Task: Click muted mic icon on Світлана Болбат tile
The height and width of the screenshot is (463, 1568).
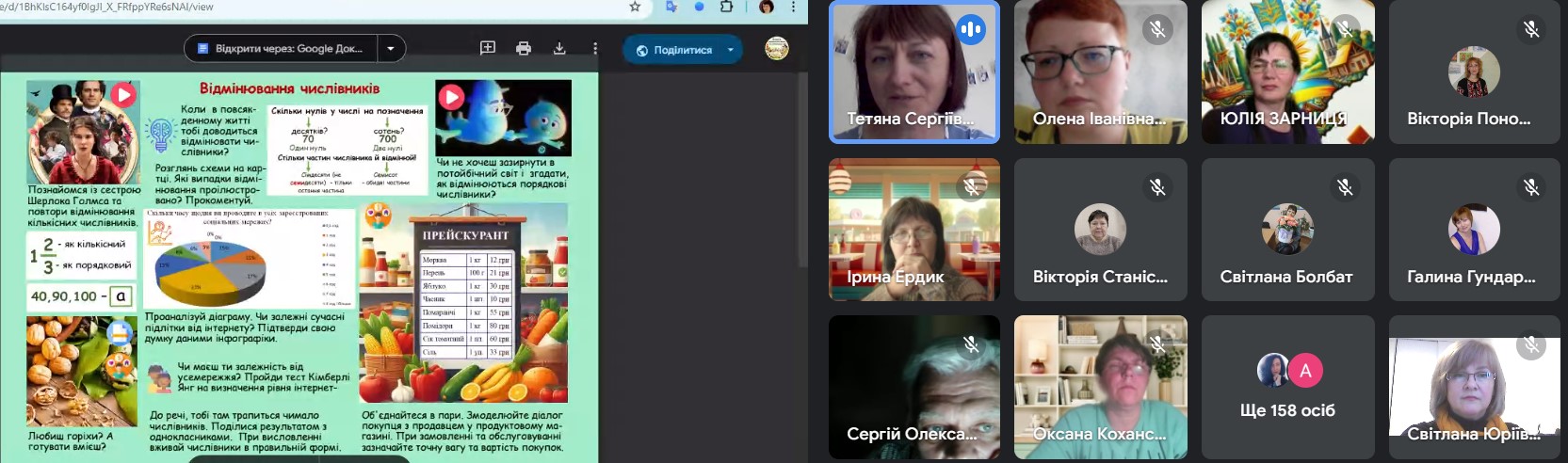Action: [1345, 187]
